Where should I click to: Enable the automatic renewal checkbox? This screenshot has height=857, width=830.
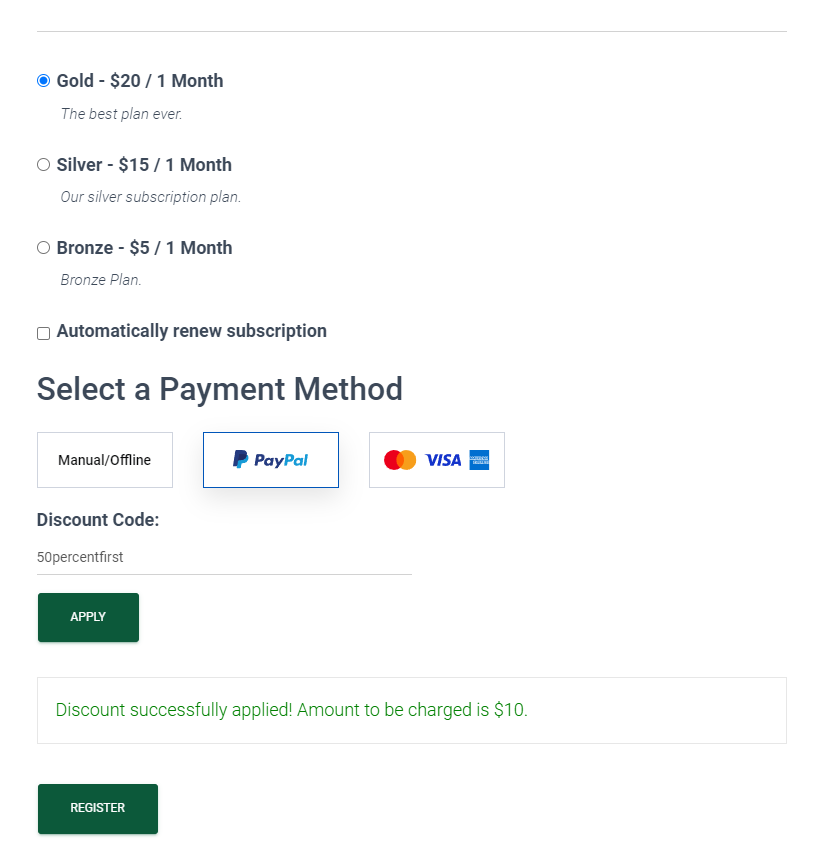coord(43,333)
